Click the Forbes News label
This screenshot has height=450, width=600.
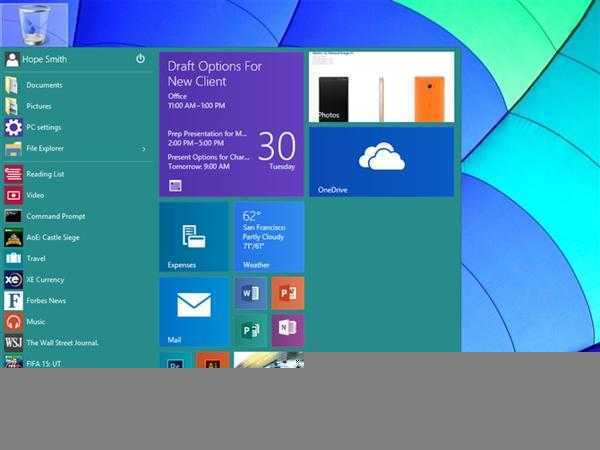[46, 301]
